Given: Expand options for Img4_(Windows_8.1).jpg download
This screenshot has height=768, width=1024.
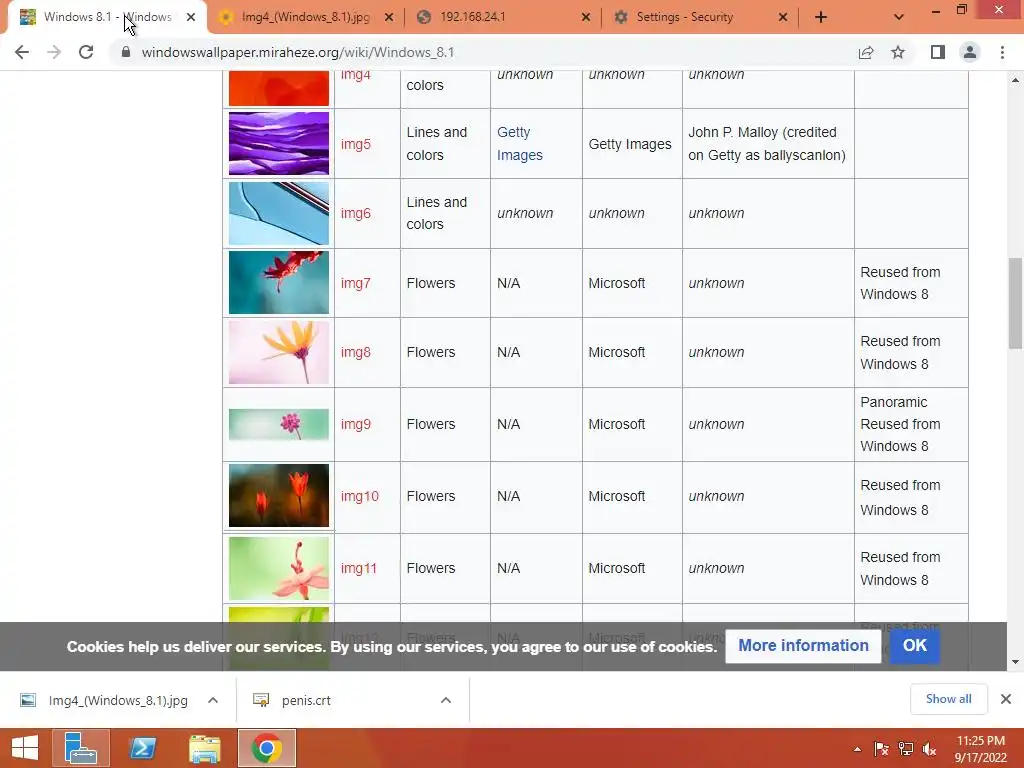Looking at the screenshot, I should click(x=213, y=700).
